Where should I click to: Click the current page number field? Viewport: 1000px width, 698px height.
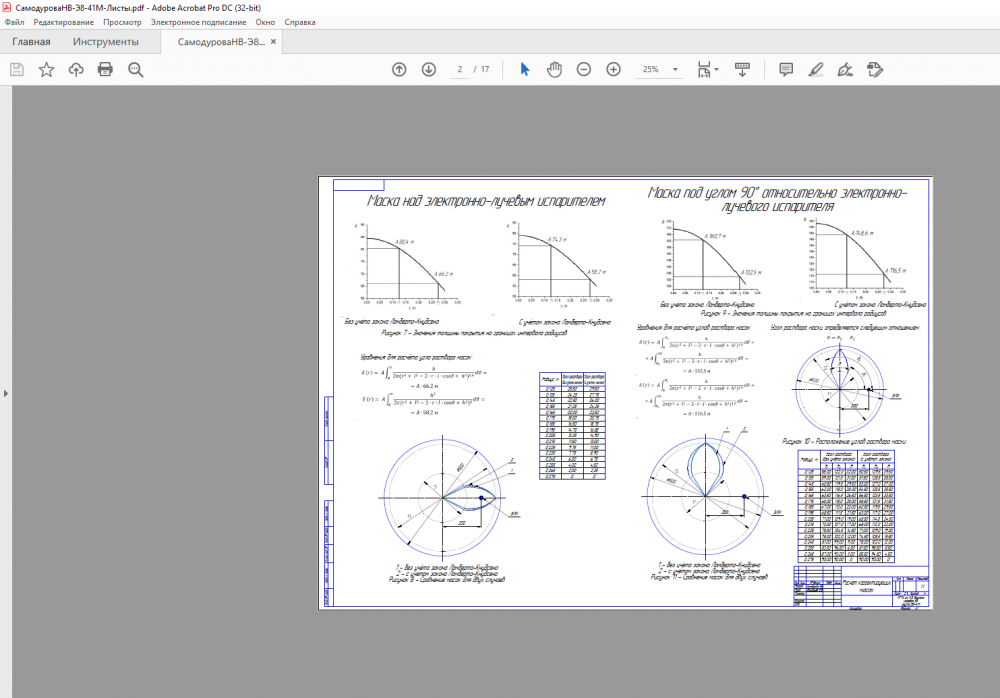click(x=459, y=69)
